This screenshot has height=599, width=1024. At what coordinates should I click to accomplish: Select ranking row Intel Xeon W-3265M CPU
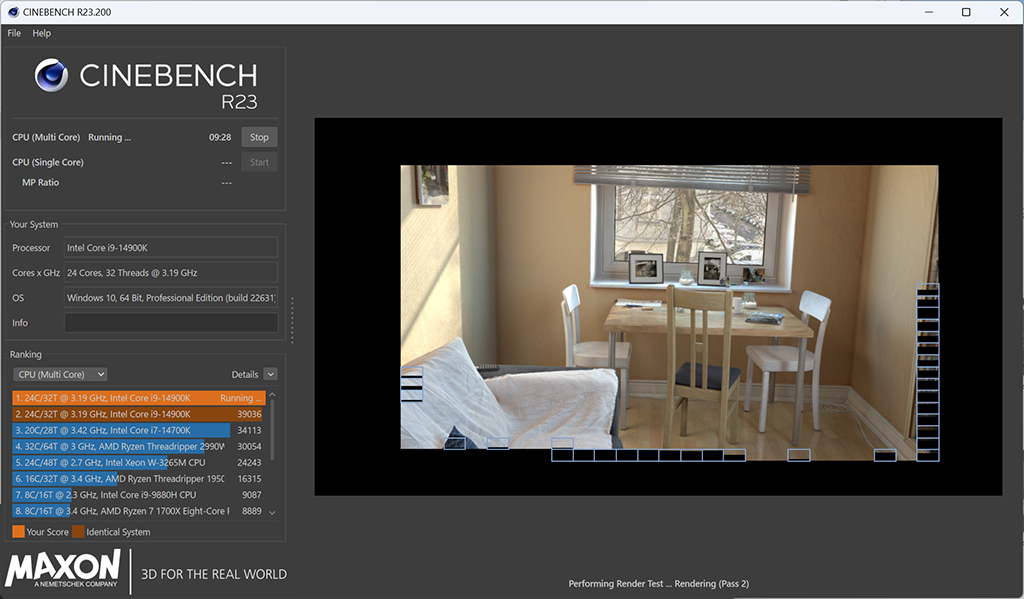click(x=138, y=462)
